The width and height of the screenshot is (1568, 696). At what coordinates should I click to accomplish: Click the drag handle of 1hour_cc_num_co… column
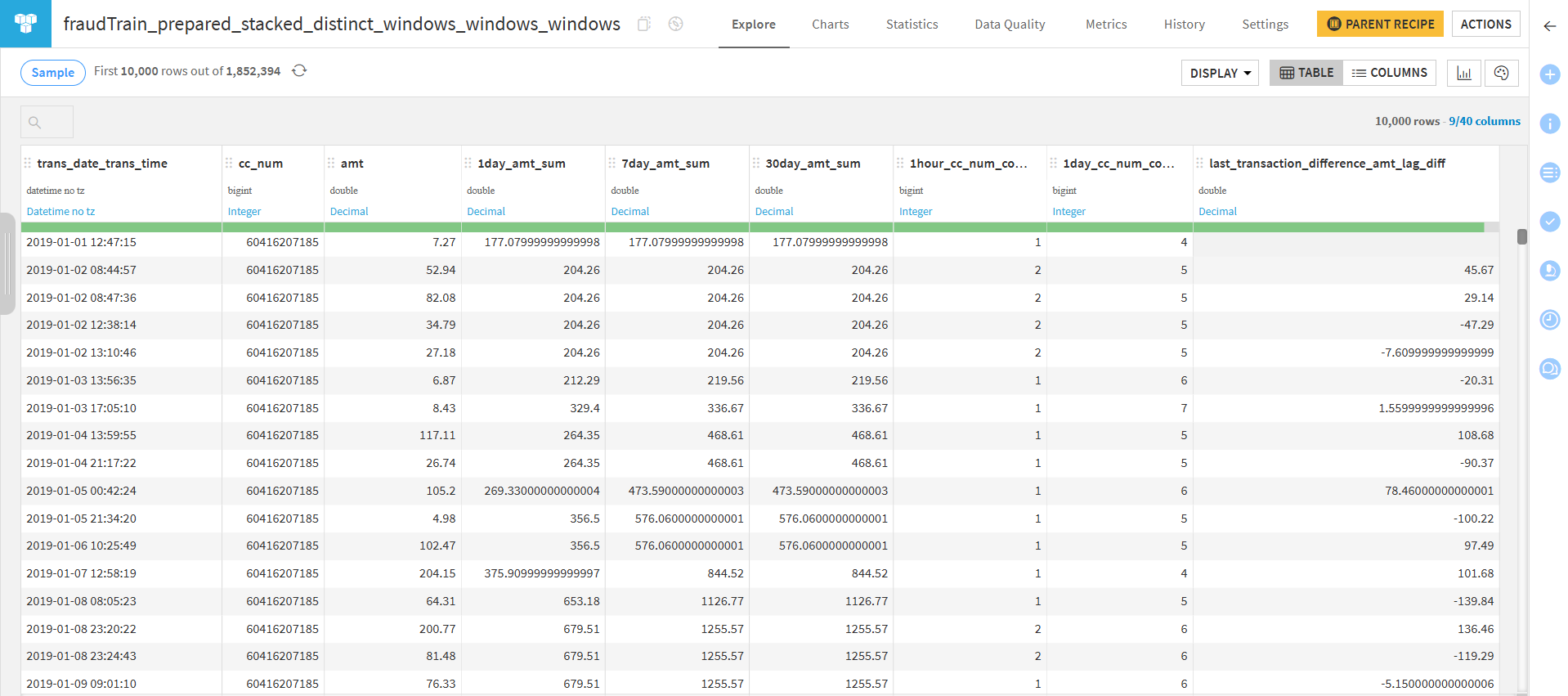point(901,164)
